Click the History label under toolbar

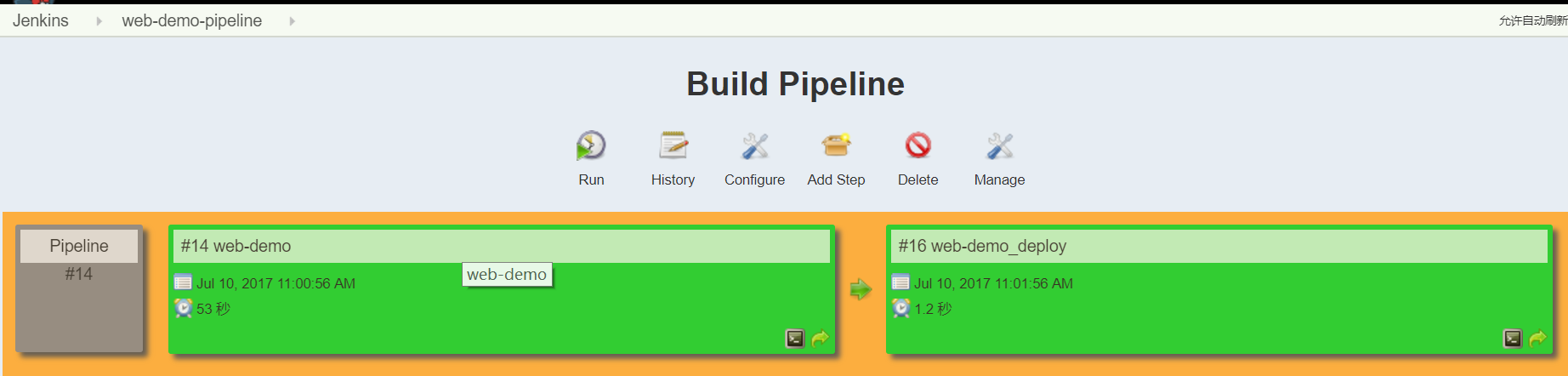673,179
